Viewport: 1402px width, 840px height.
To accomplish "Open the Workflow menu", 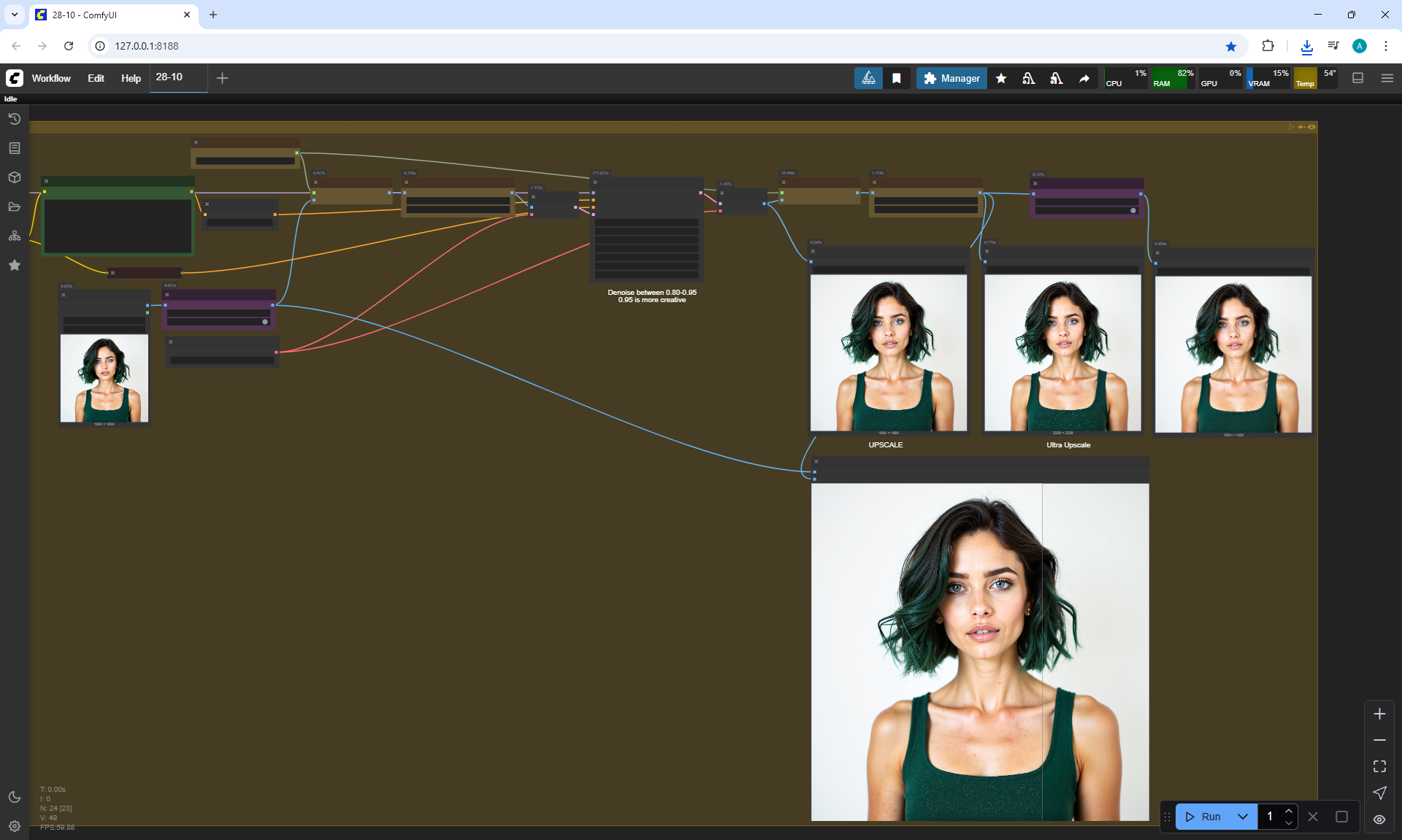I will 51,78.
